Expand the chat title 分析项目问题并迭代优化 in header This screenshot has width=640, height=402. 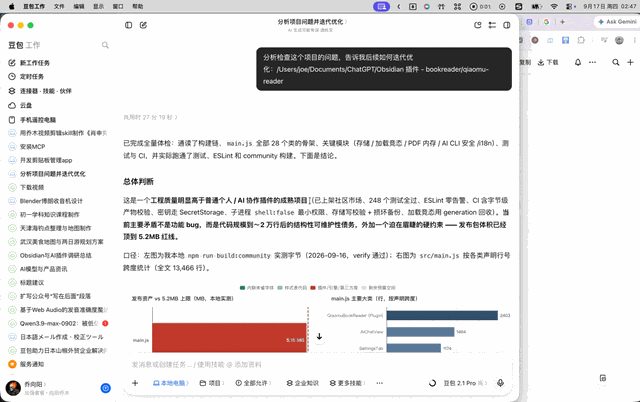[312, 22]
